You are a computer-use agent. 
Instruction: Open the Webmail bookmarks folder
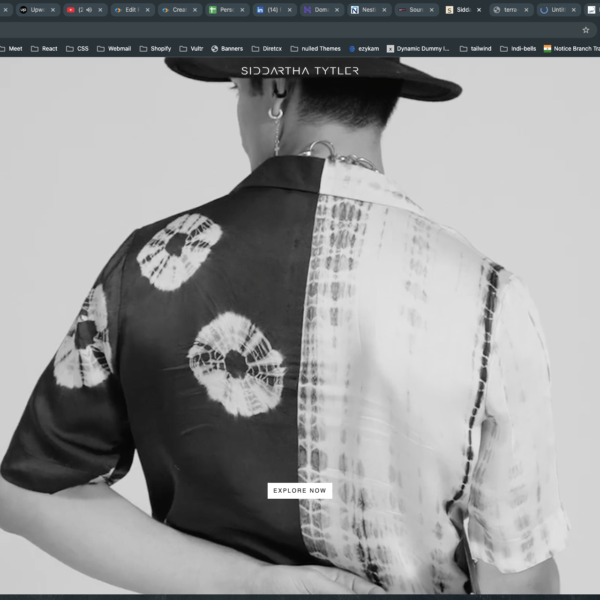[x=114, y=49]
